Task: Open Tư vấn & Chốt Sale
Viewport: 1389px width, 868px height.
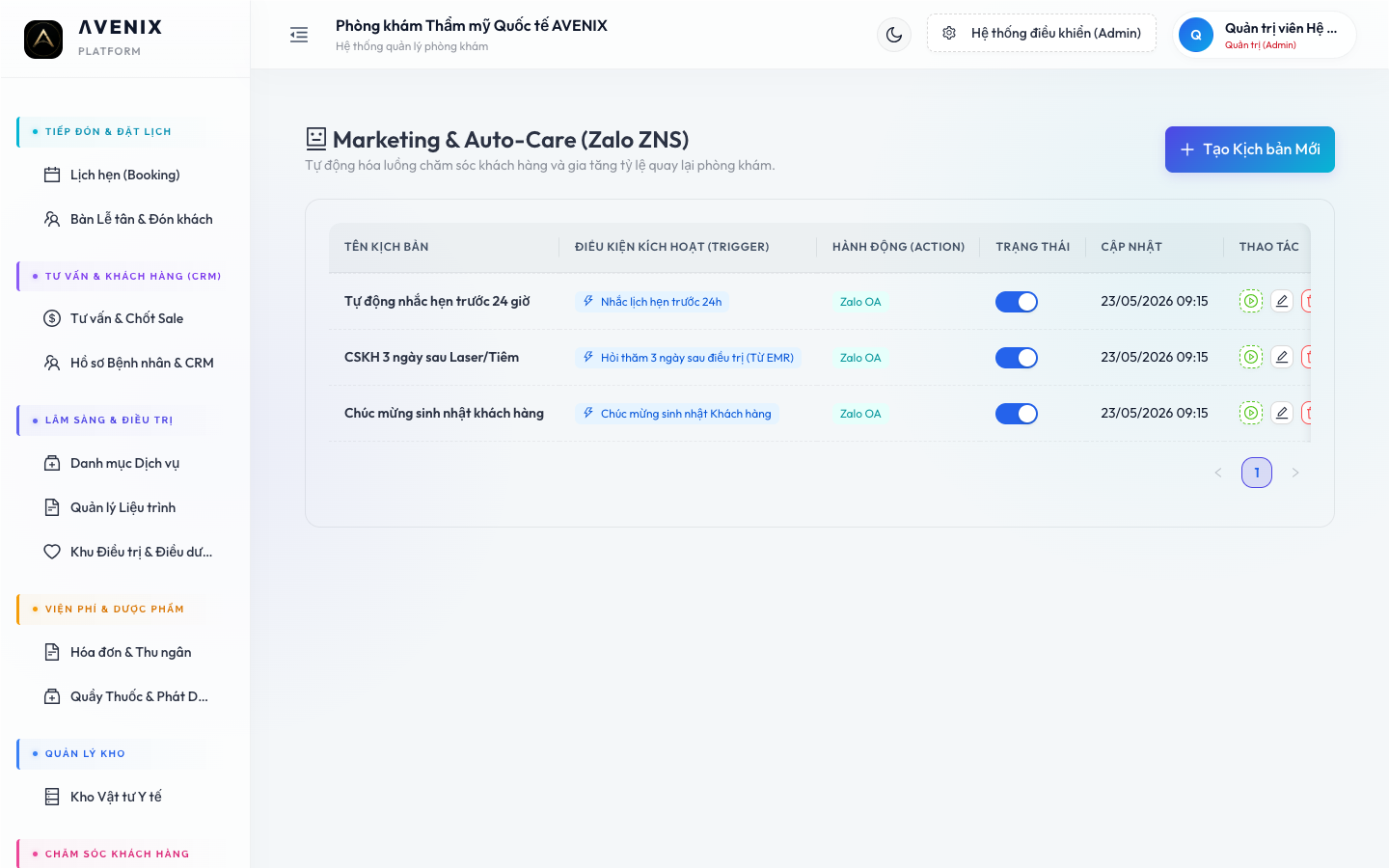Action: point(125,318)
